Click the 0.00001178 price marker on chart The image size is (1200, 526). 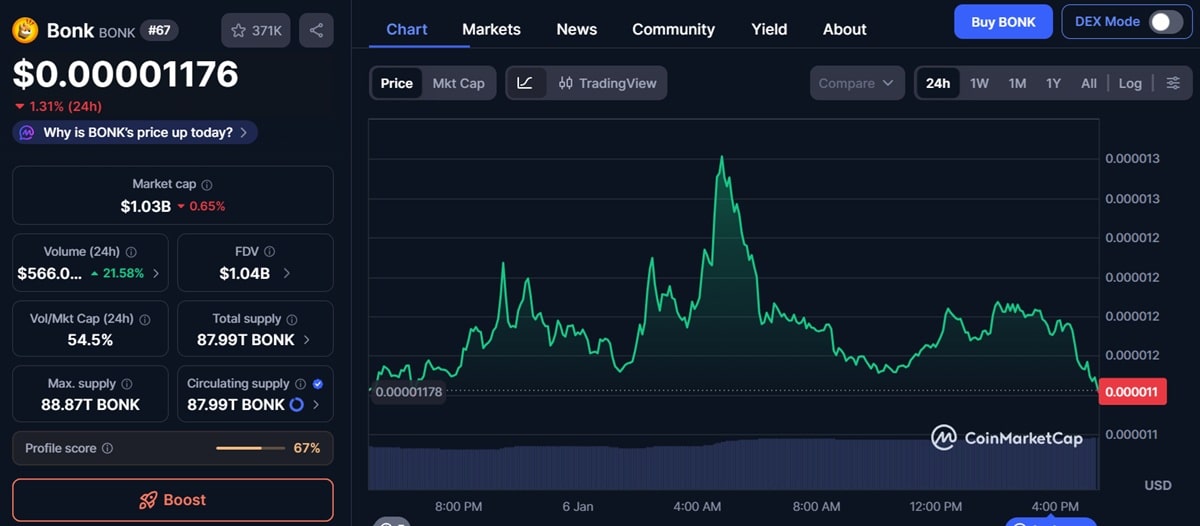point(408,392)
